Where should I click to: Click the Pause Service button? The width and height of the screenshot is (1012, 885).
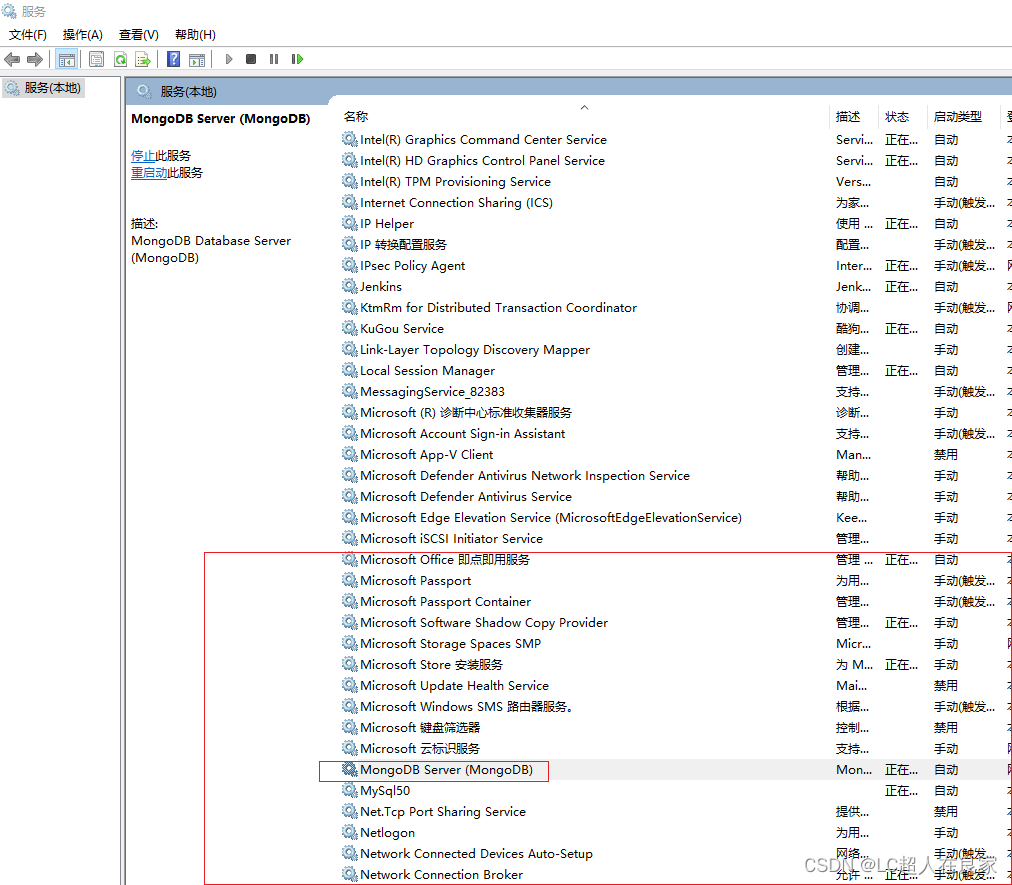(274, 59)
